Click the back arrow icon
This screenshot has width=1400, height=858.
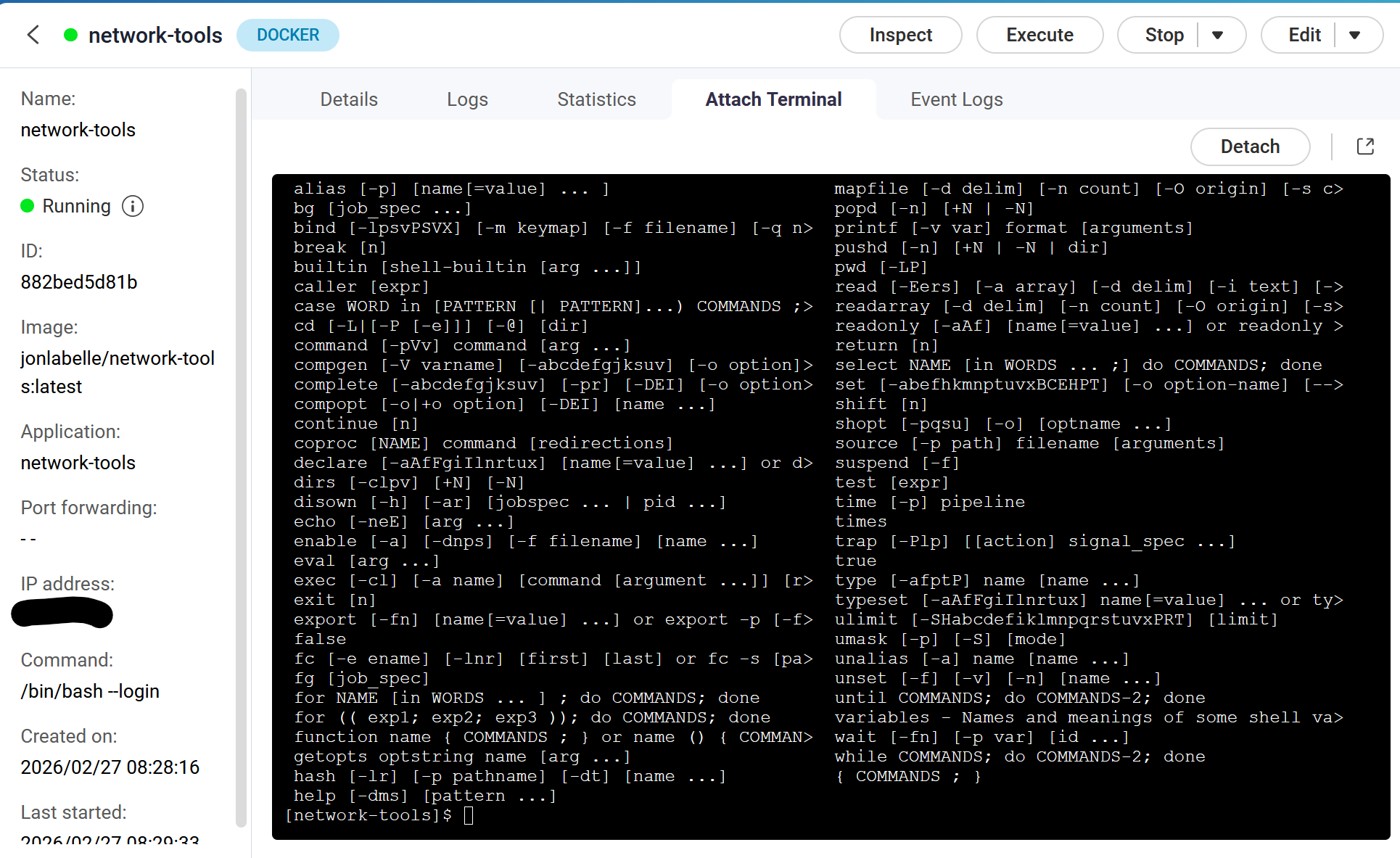(33, 35)
